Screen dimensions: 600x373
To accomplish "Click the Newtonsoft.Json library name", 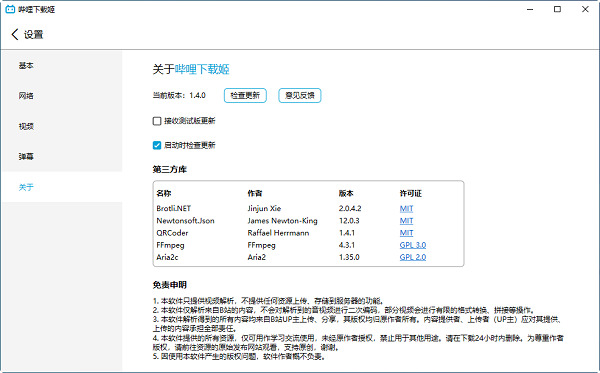I will (x=186, y=221).
